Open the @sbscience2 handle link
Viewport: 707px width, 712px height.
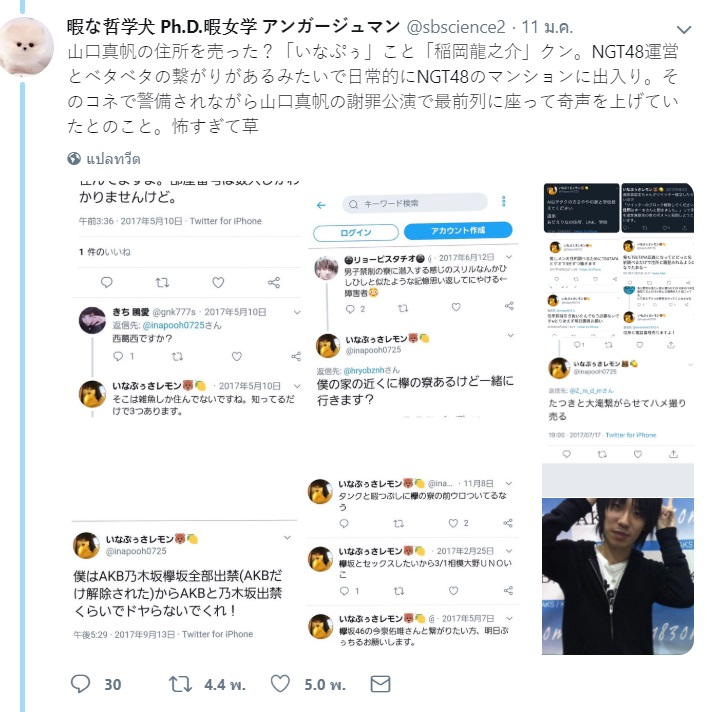pyautogui.click(x=455, y=27)
